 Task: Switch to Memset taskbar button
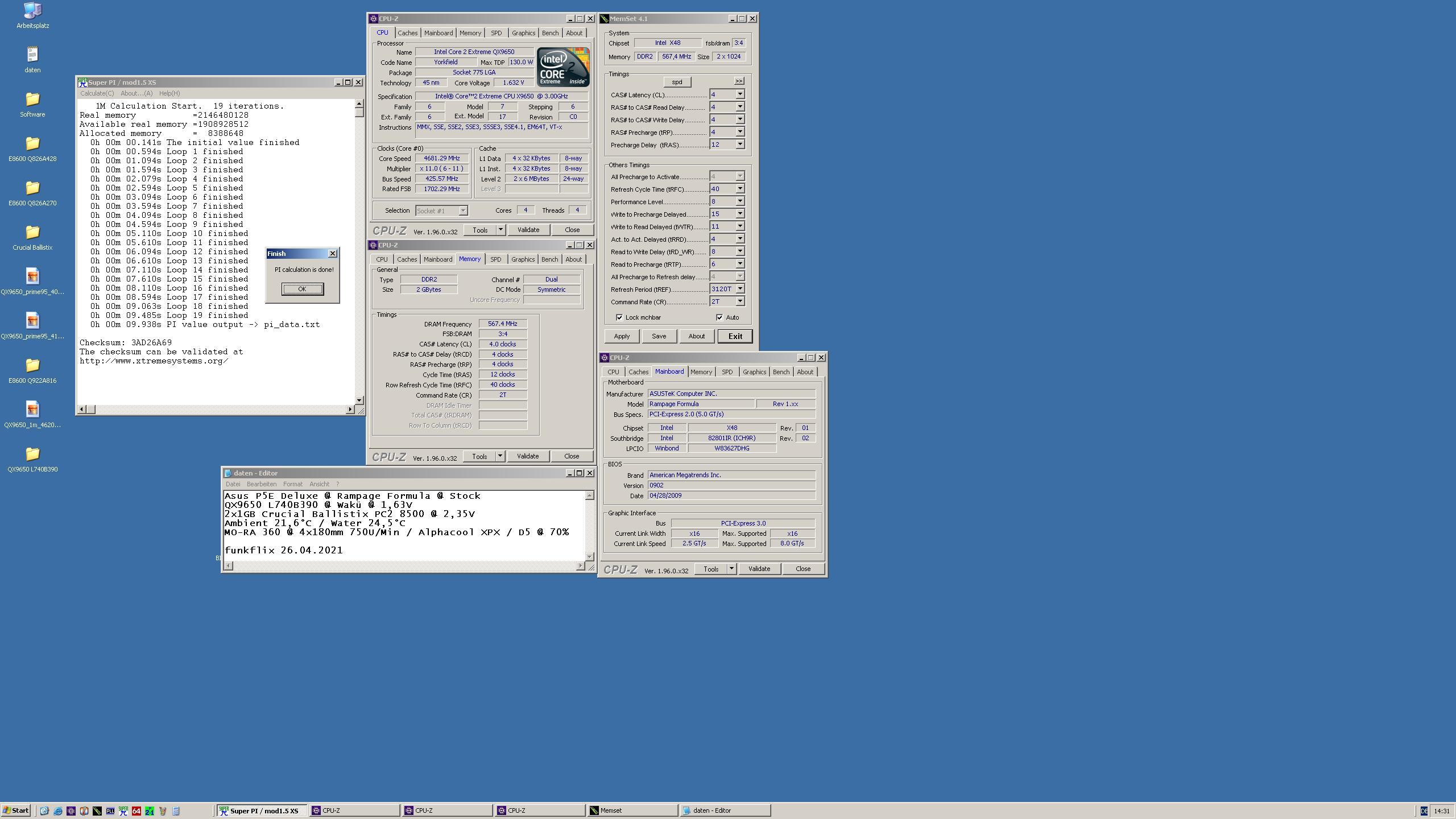click(632, 811)
